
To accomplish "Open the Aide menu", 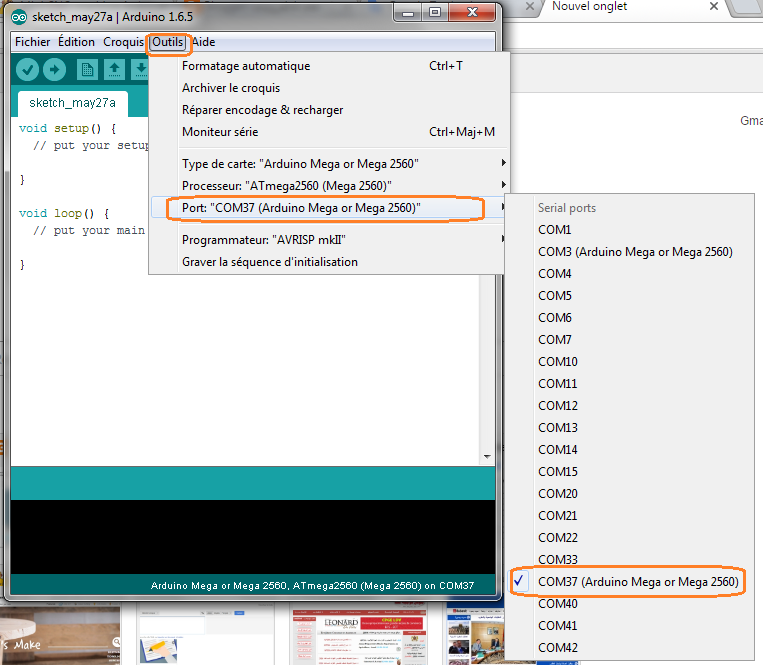I will (x=203, y=42).
